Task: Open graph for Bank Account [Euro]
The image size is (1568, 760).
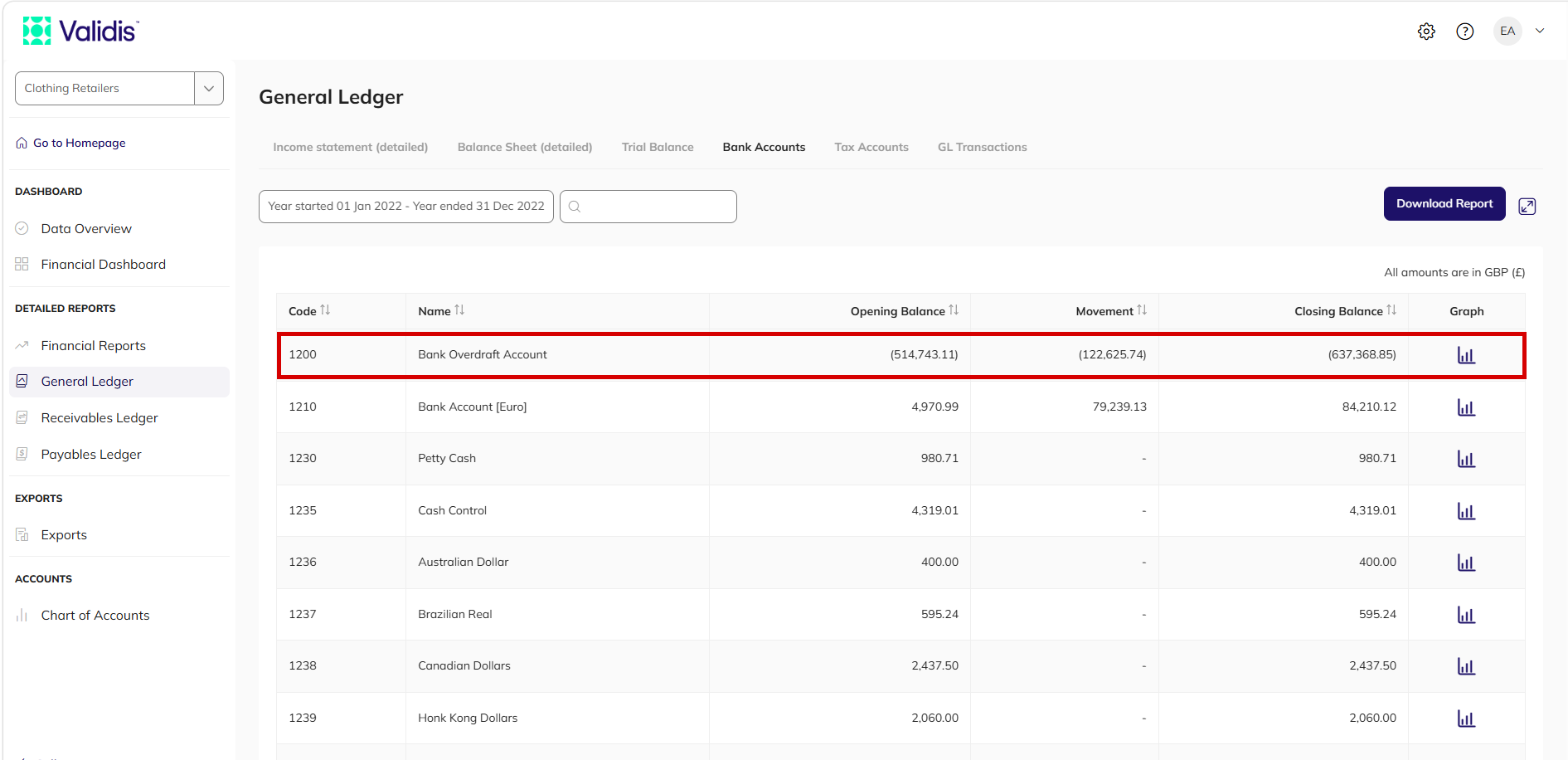Action: point(1466,407)
